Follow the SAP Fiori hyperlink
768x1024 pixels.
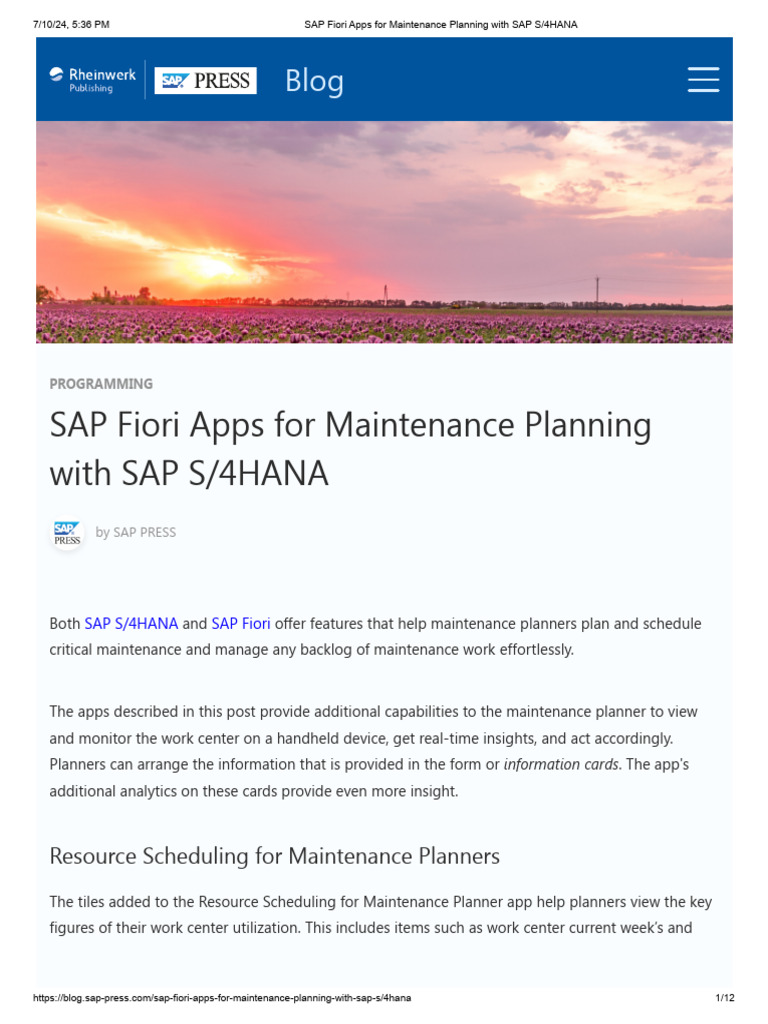point(241,624)
